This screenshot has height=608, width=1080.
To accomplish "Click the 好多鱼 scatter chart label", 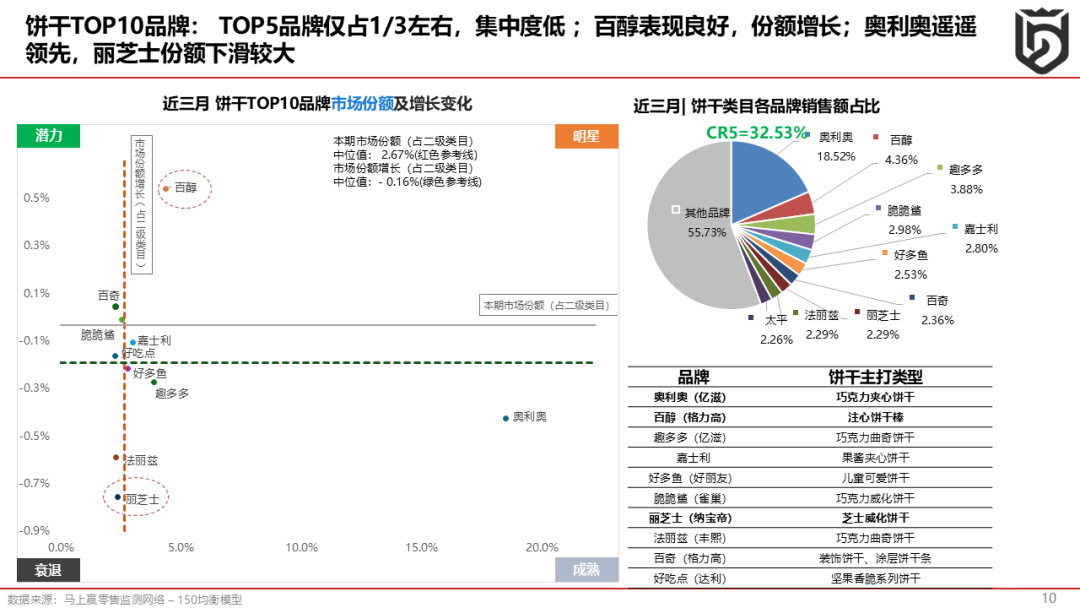I will coord(149,373).
